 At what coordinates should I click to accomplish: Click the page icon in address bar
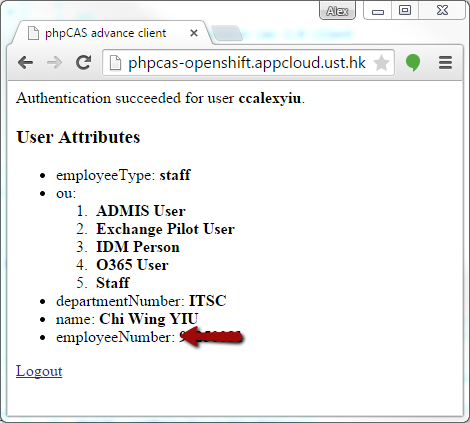pos(115,63)
